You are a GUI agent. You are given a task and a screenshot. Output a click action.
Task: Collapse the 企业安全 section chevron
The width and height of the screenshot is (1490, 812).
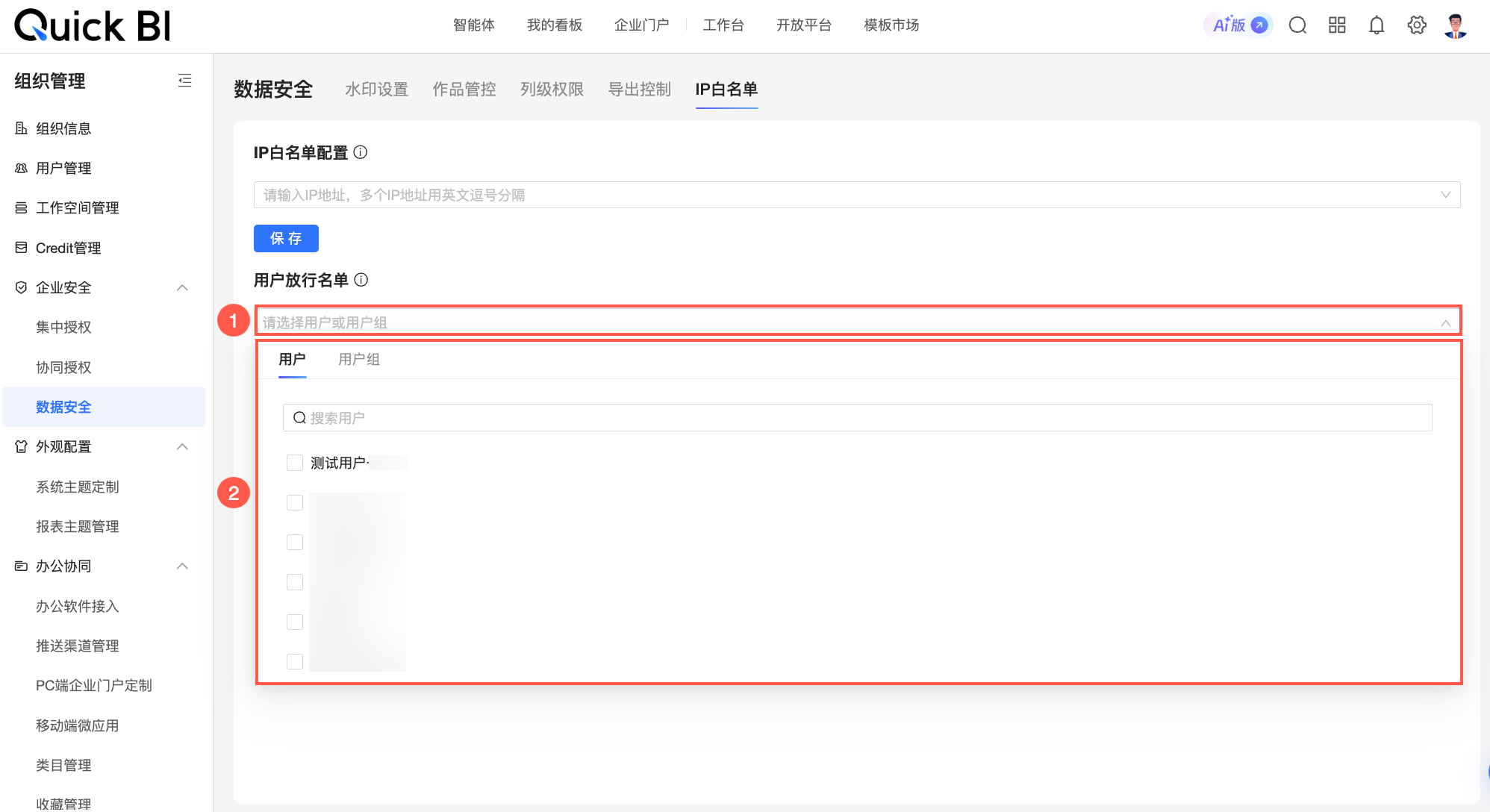182,287
